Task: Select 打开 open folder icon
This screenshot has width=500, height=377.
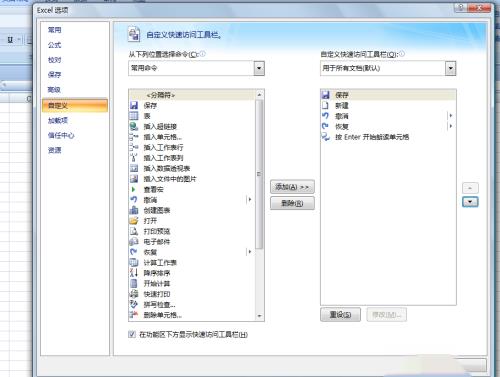Action: [134, 220]
